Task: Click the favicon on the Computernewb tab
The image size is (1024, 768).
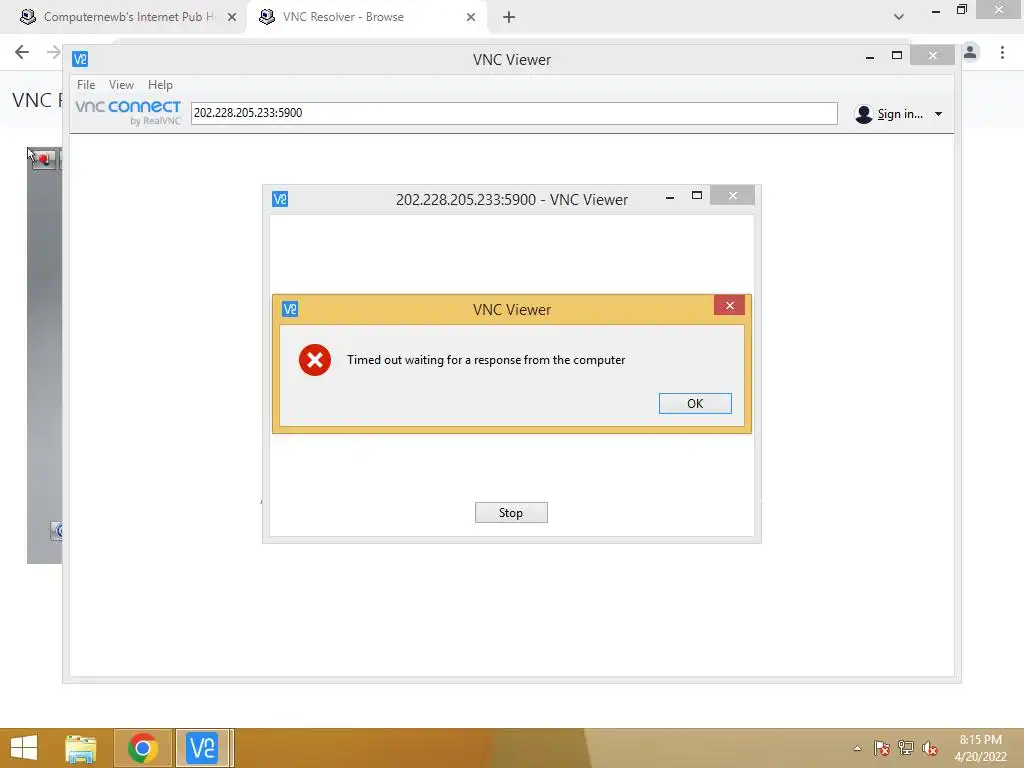Action: coord(28,17)
